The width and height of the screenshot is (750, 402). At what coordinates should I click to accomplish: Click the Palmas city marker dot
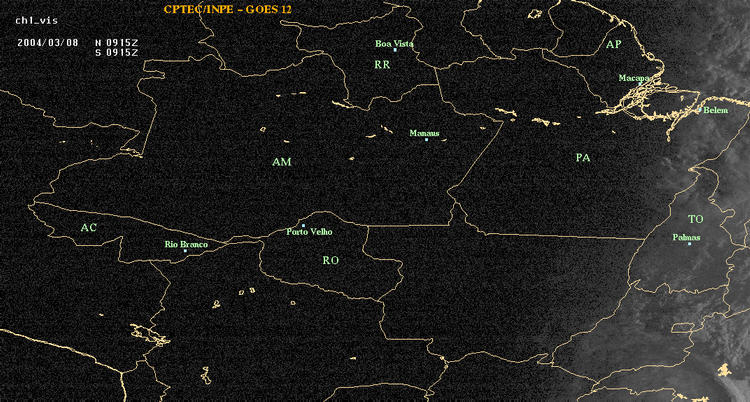coord(689,244)
